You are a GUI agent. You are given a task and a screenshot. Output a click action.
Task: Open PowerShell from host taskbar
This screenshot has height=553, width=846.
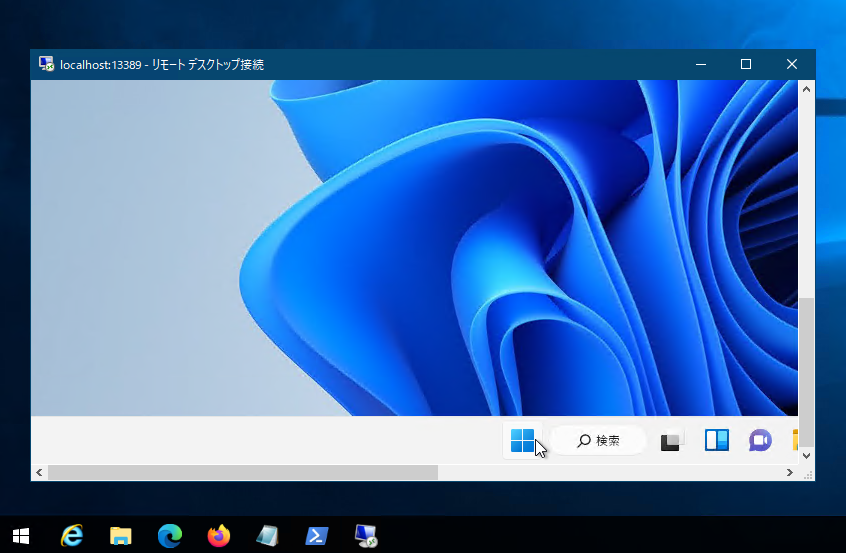click(x=317, y=536)
